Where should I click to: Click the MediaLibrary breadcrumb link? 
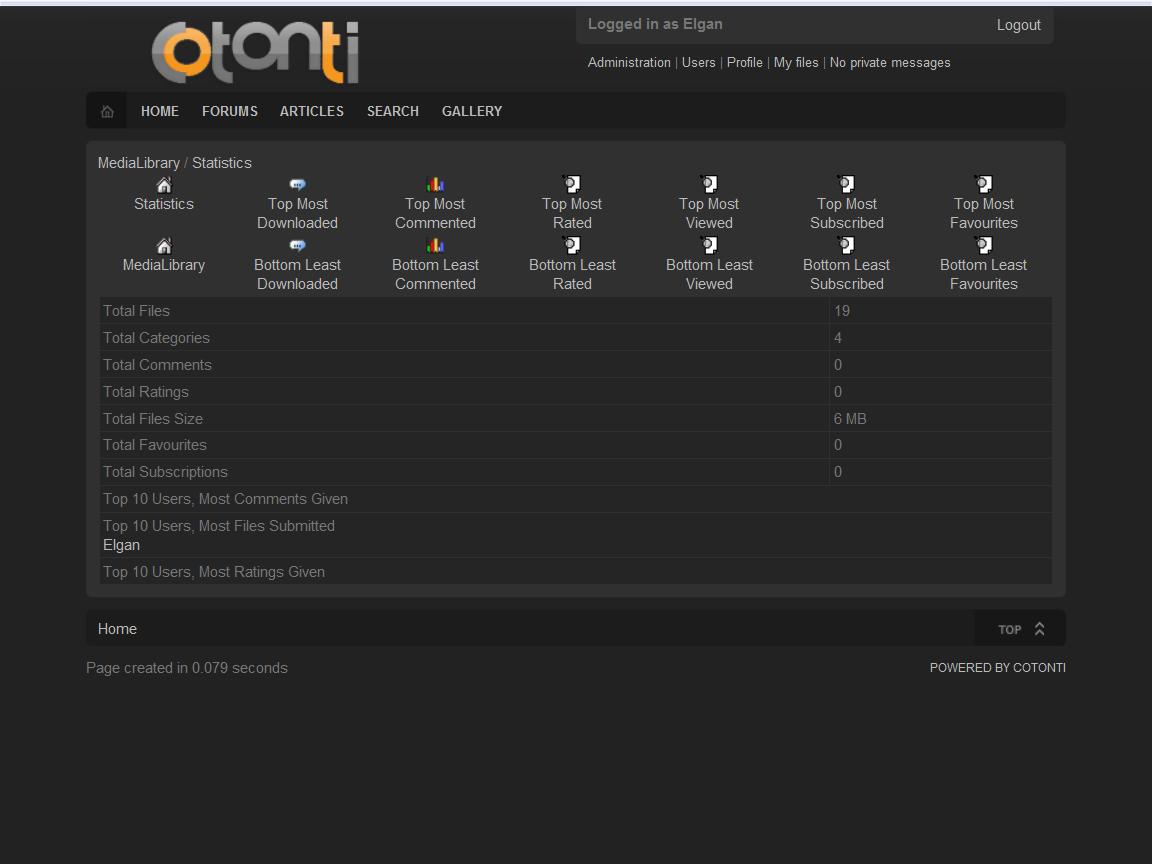click(139, 163)
